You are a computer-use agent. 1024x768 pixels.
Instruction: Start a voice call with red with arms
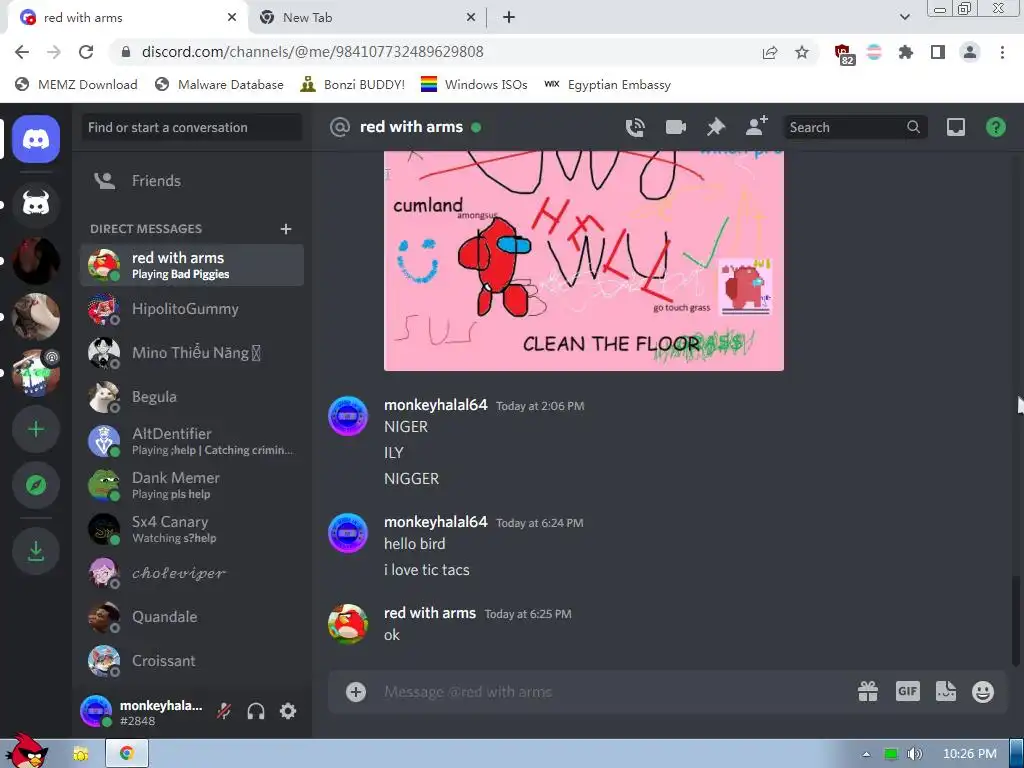click(635, 127)
